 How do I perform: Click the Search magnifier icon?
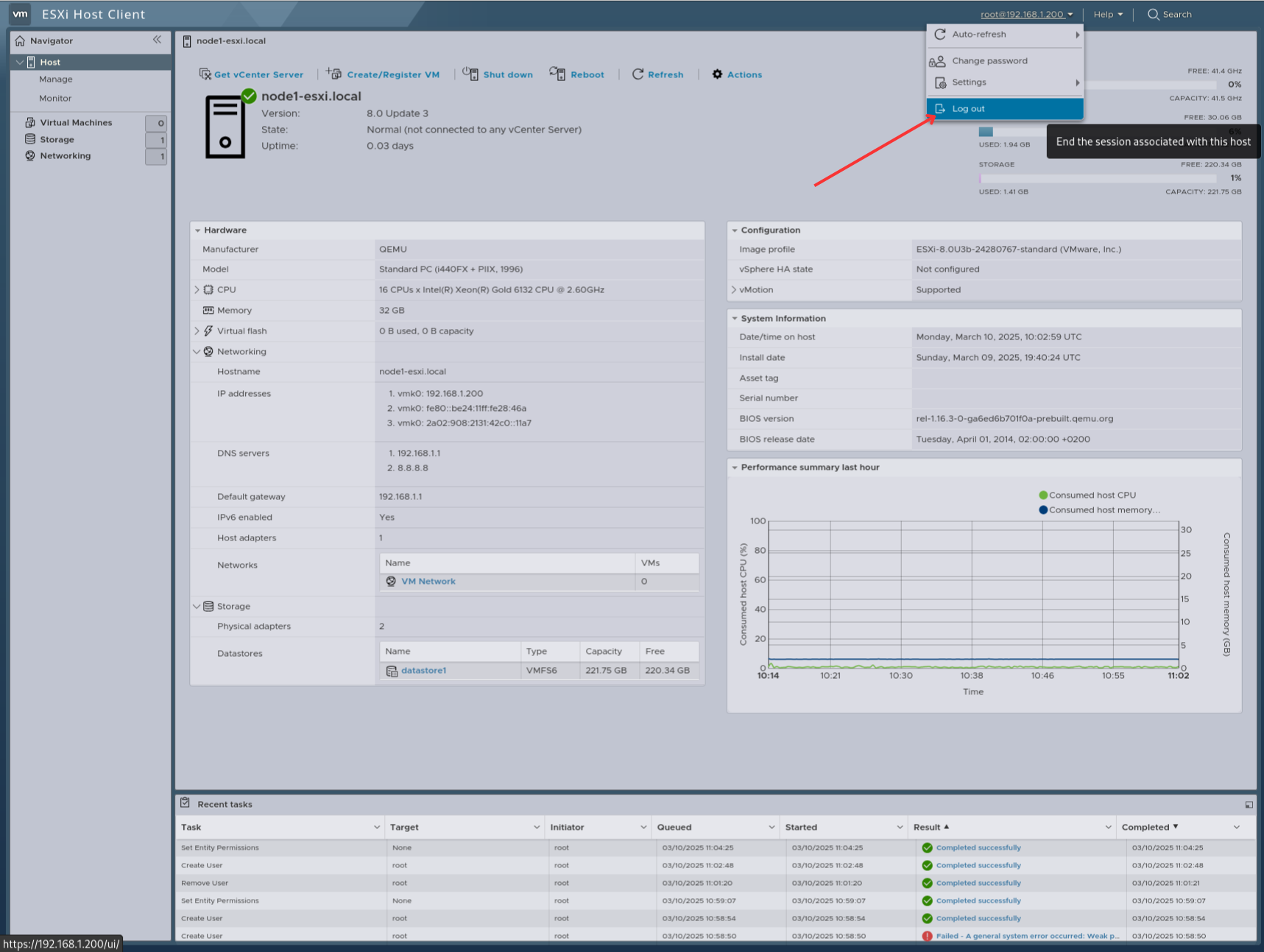tap(1153, 15)
